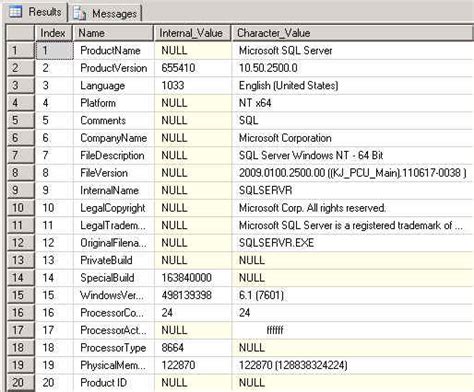Click the All rights reserved cell

353,208
